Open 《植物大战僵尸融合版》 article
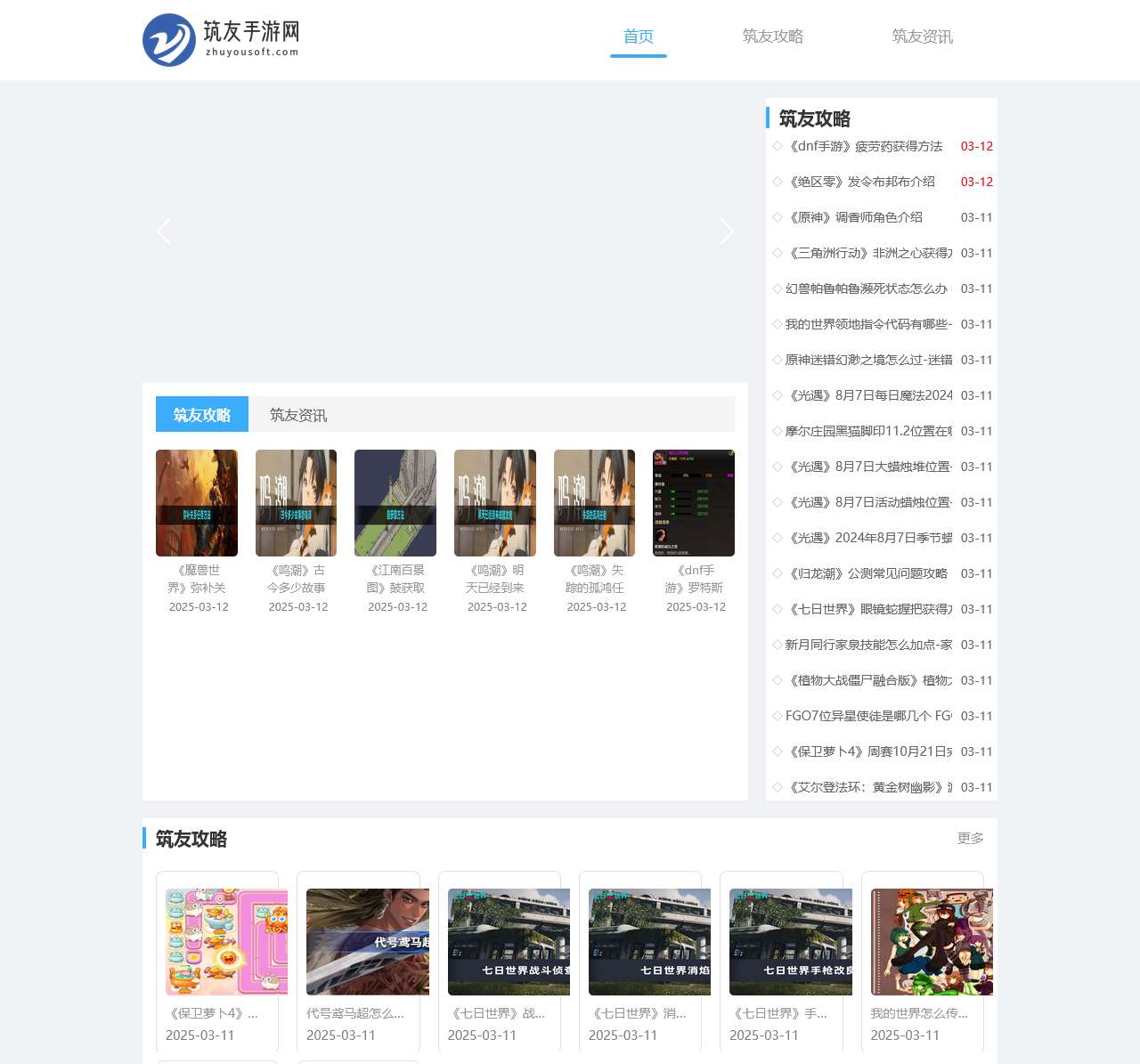 (868, 680)
